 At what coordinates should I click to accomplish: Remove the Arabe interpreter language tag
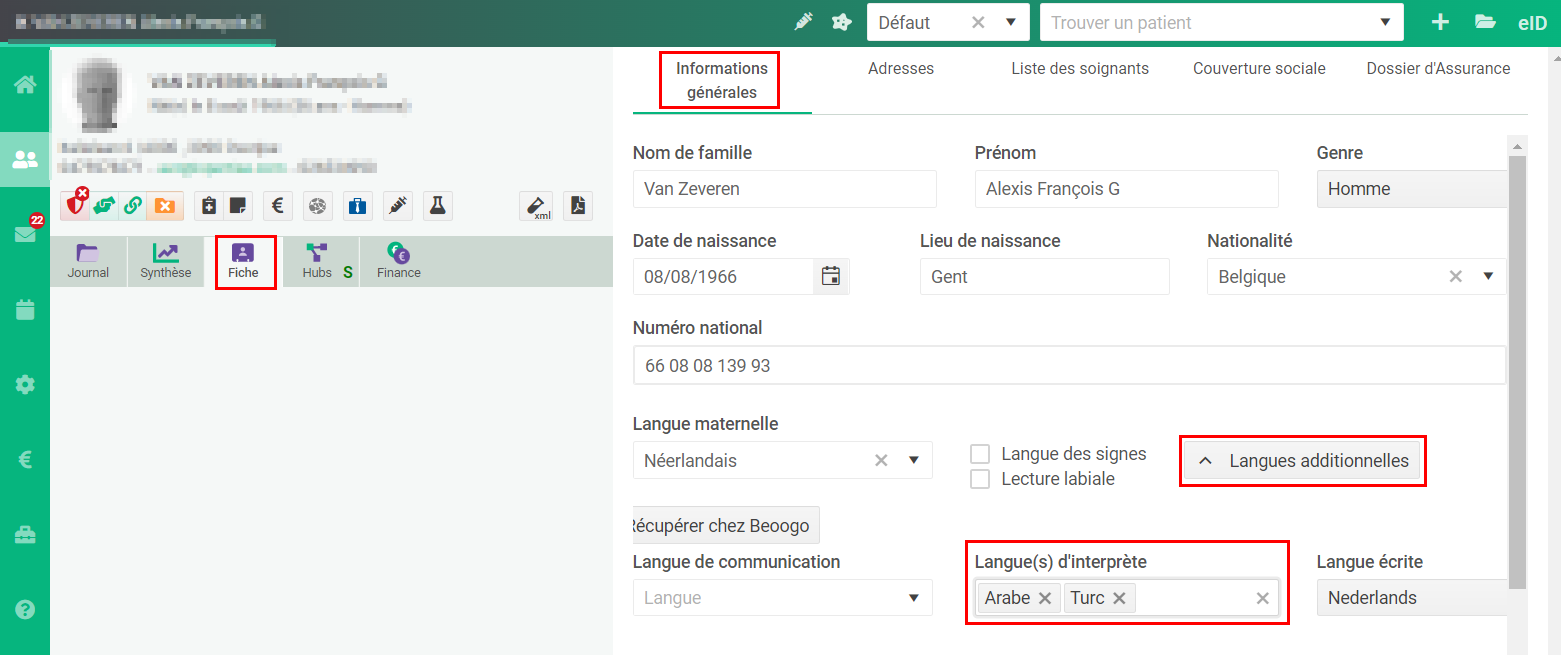pos(1045,598)
